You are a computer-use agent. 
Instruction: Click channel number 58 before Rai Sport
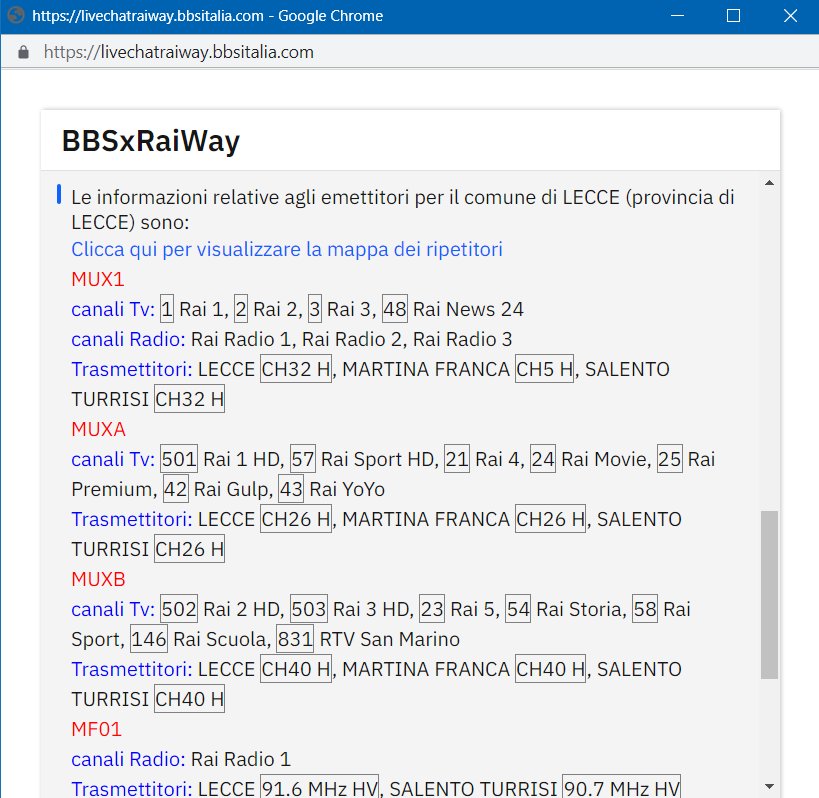click(x=645, y=609)
